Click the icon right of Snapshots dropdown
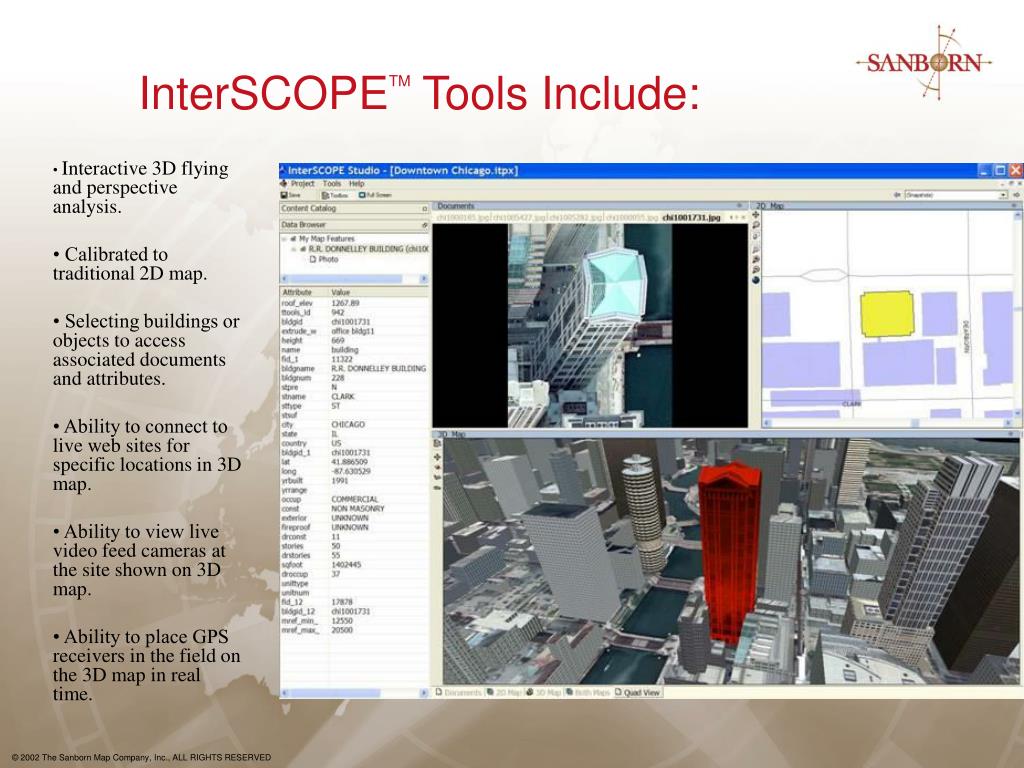The width and height of the screenshot is (1024, 768). coord(1016,195)
